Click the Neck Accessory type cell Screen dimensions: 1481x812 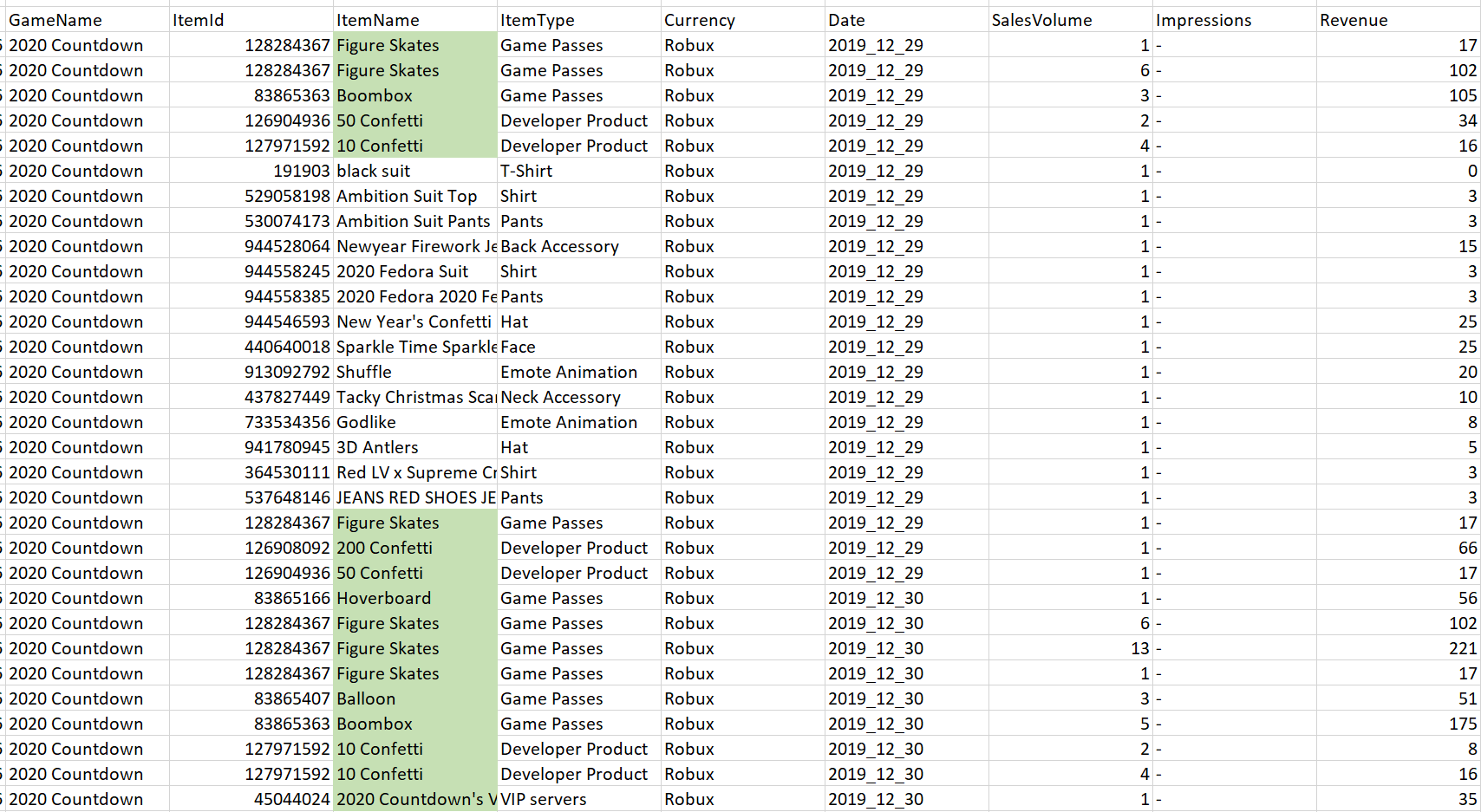point(578,397)
